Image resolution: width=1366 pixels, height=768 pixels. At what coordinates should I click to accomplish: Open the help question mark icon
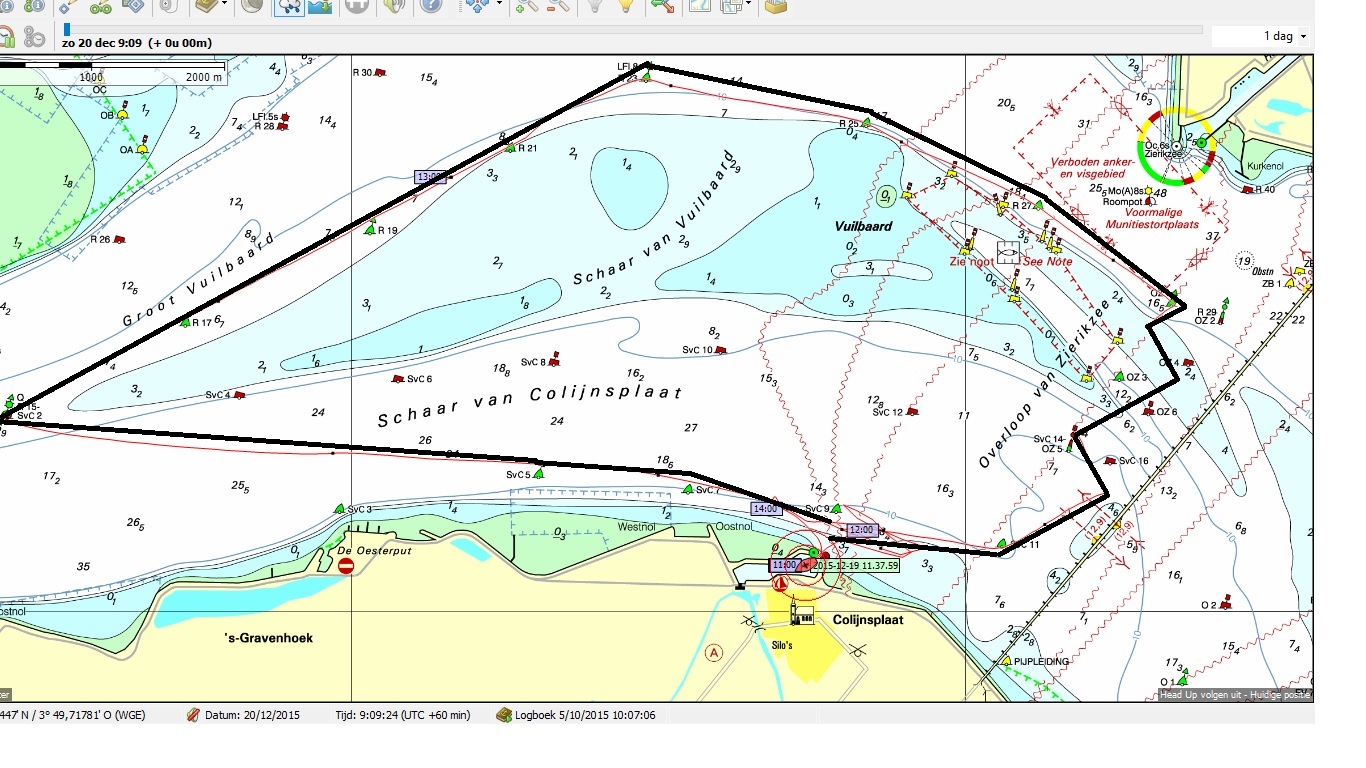click(x=430, y=6)
